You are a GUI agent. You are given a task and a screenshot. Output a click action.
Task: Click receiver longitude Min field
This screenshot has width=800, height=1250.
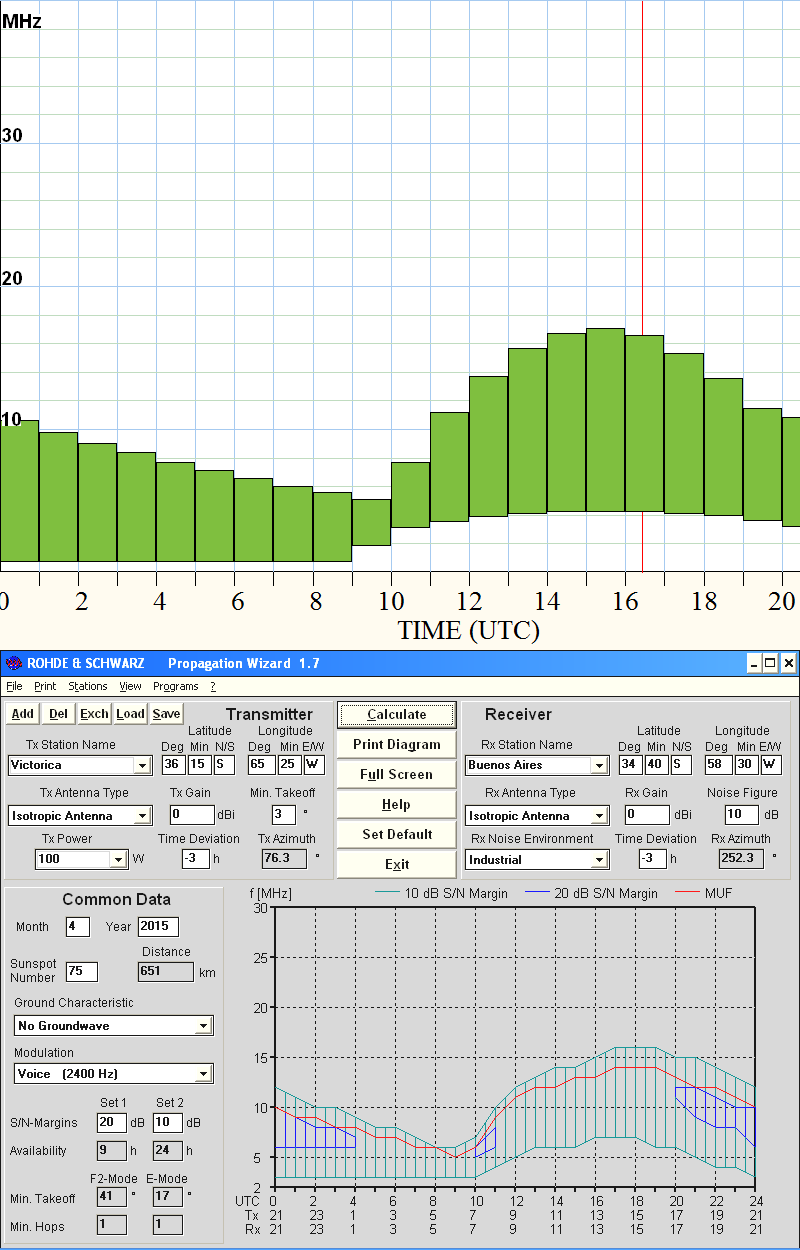pos(747,765)
